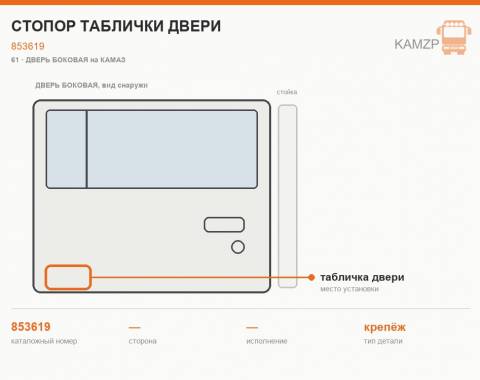Click the orange highlighted door plate rectangle
This screenshot has width=480, height=380.
[x=68, y=277]
